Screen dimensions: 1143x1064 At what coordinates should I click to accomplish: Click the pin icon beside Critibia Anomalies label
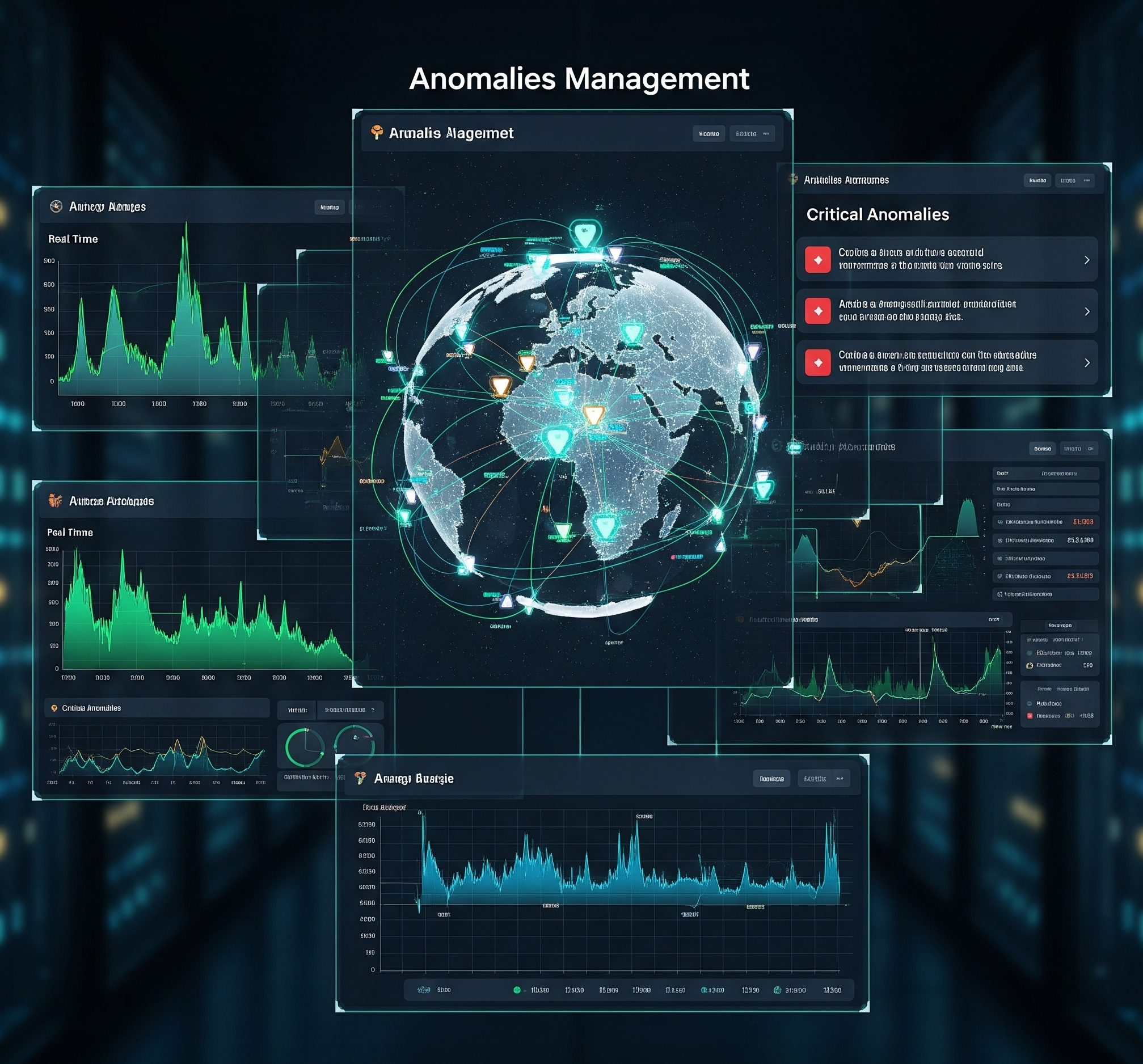(54, 708)
